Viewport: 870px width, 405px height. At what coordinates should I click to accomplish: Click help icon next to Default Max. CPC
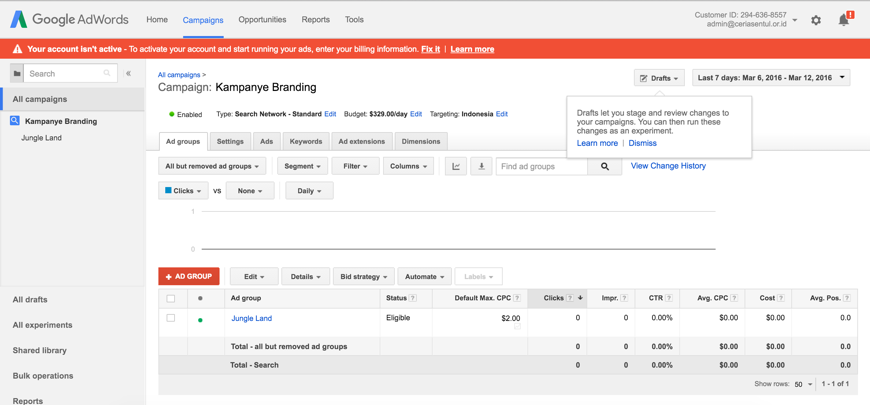point(517,298)
